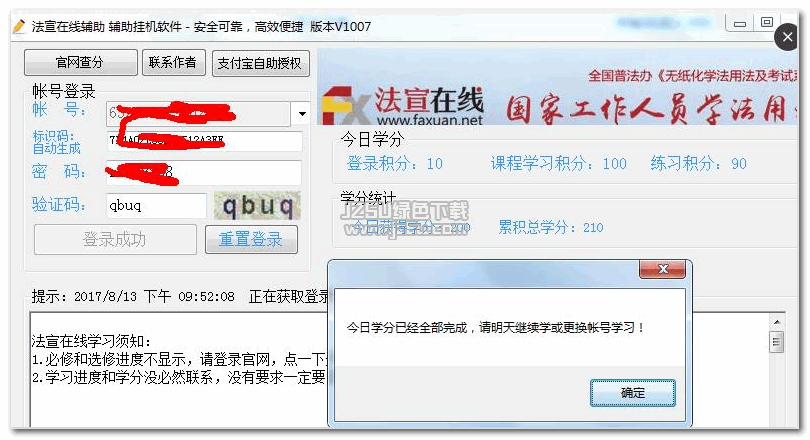
Task: Click the 密码 password input field
Action: tap(204, 172)
